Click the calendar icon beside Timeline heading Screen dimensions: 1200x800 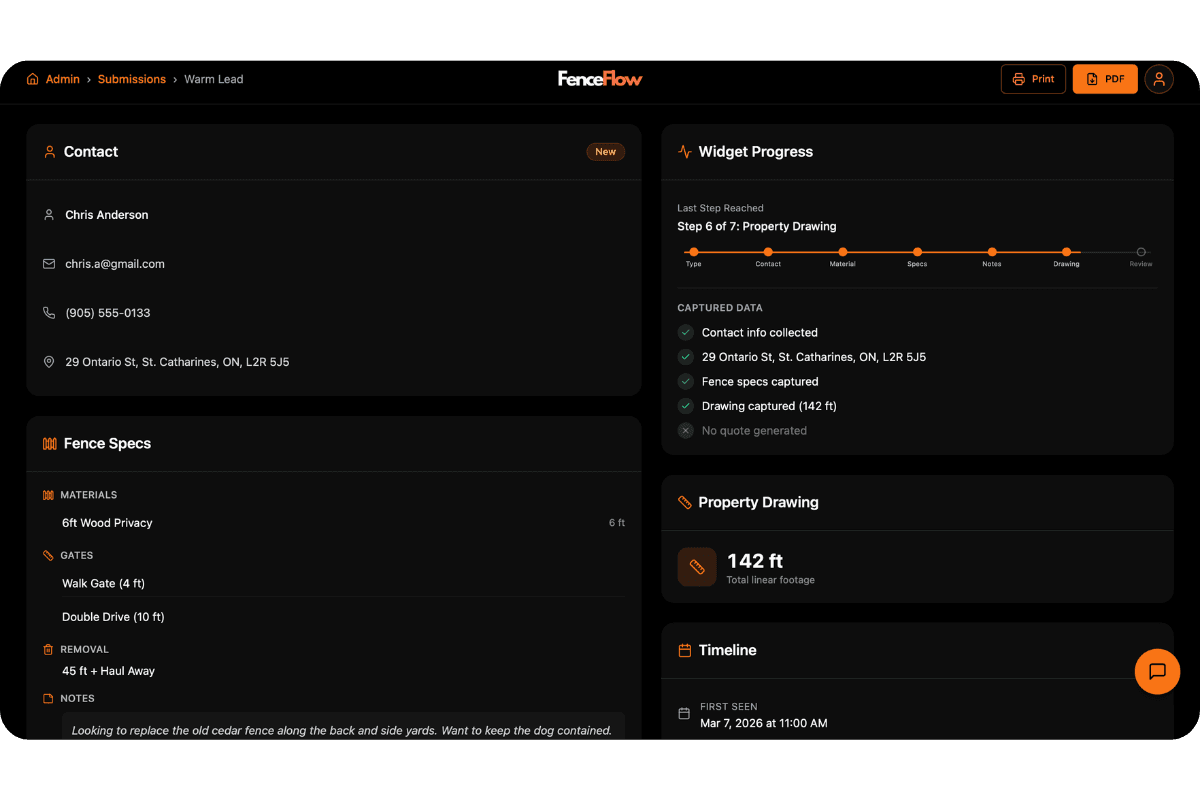[685, 650]
